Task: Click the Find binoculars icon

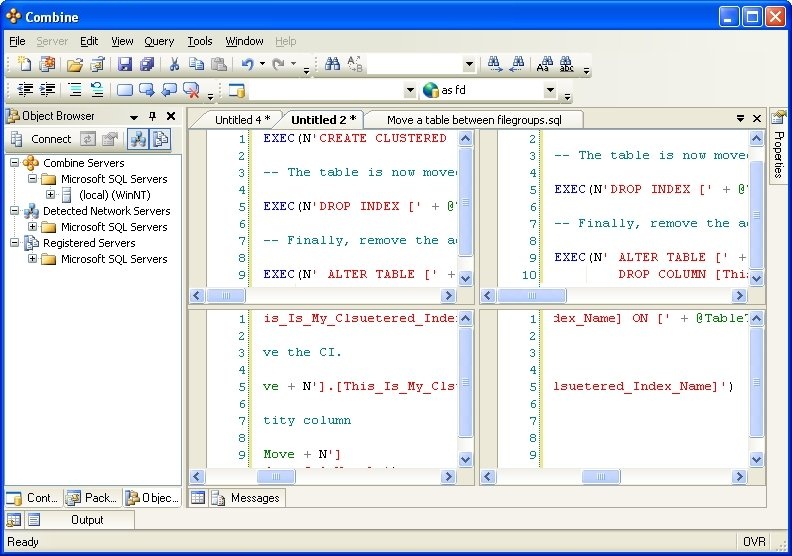Action: tap(332, 65)
